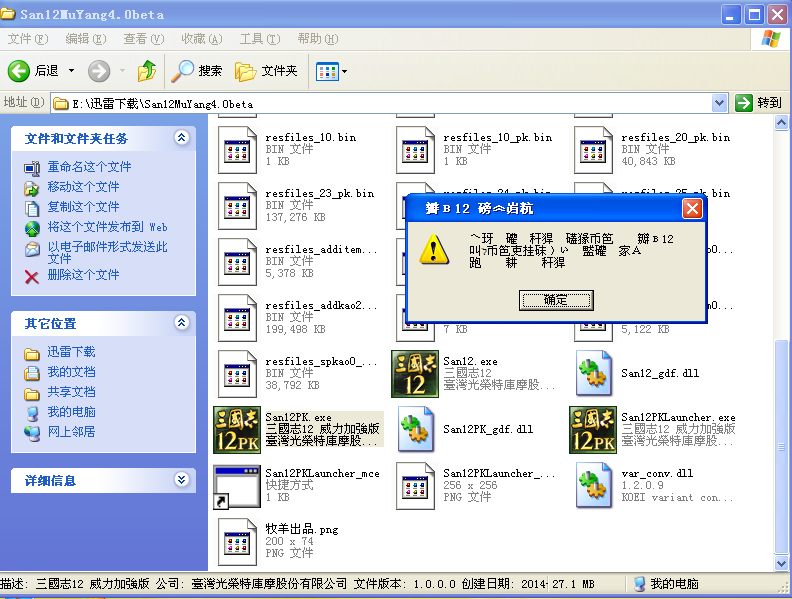Open the 查看(V) menu
Image resolution: width=792 pixels, height=599 pixels.
click(143, 39)
